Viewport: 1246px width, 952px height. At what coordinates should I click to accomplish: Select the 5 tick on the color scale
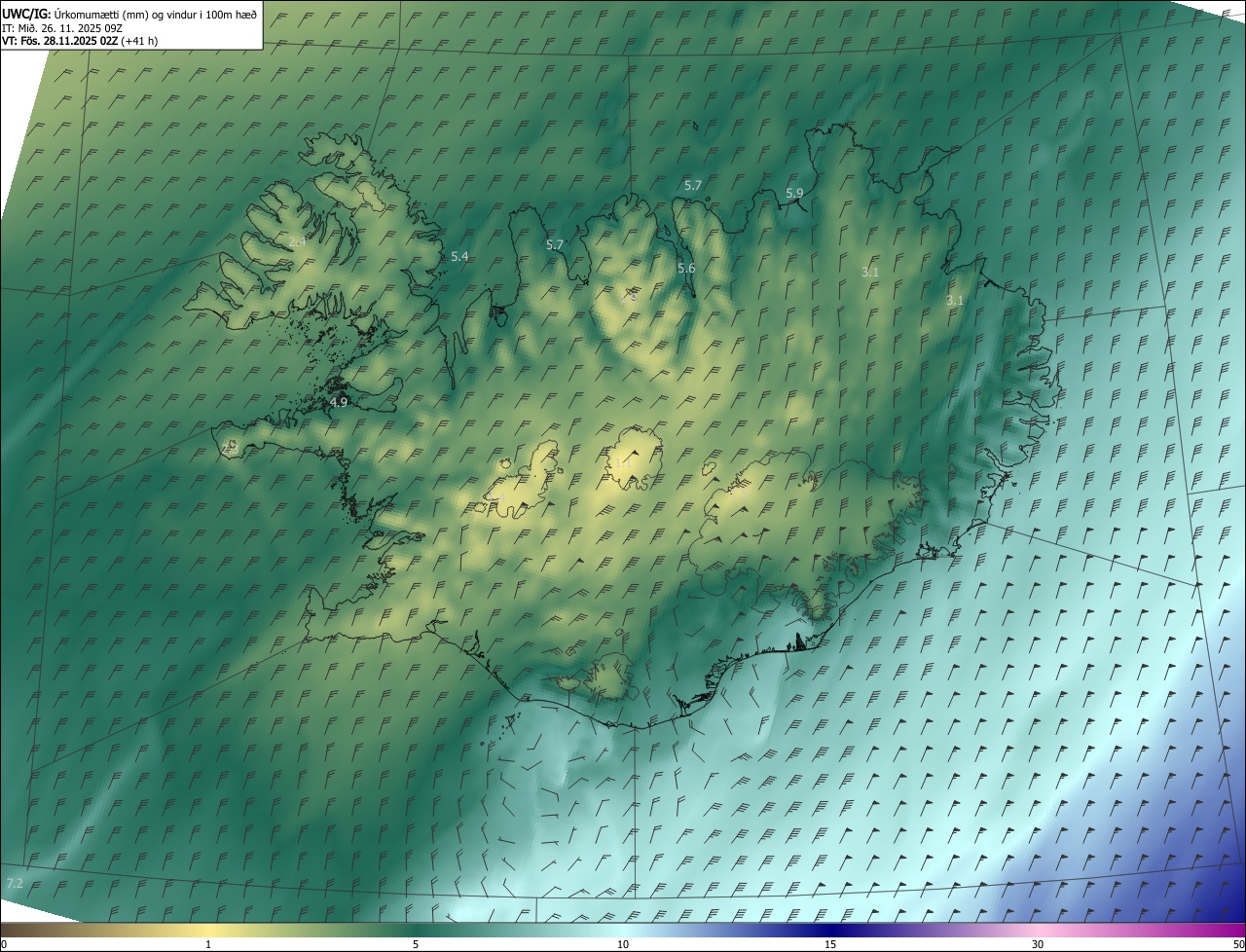416,944
